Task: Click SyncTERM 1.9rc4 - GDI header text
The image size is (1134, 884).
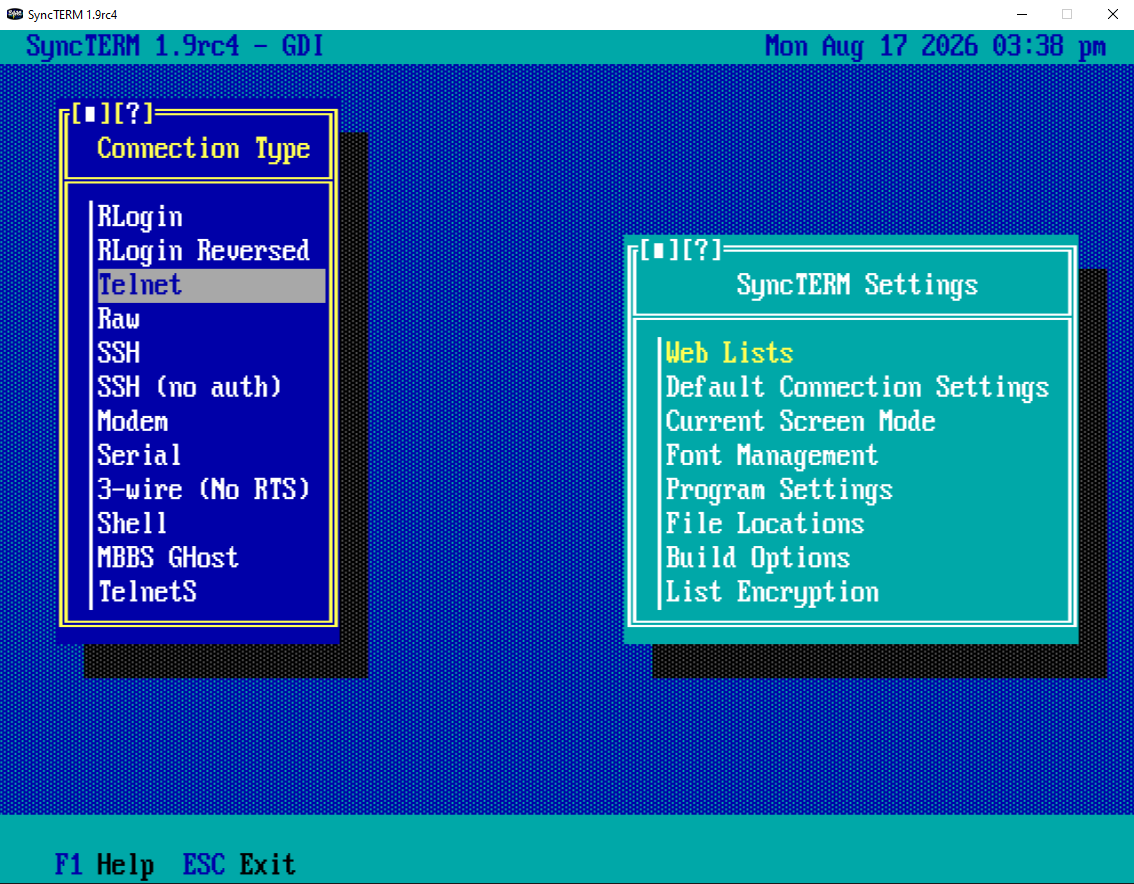Action: tap(174, 46)
